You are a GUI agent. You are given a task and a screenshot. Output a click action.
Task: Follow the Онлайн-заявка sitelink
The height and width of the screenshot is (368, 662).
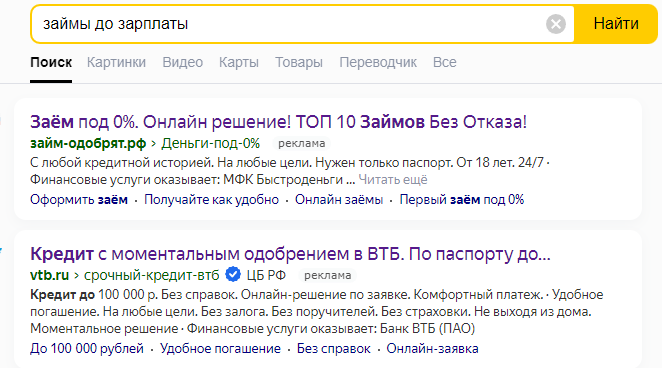pos(432,349)
